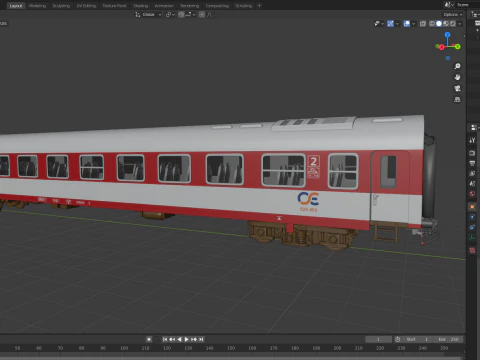
Task: Play the animation forward
Action: point(187,339)
